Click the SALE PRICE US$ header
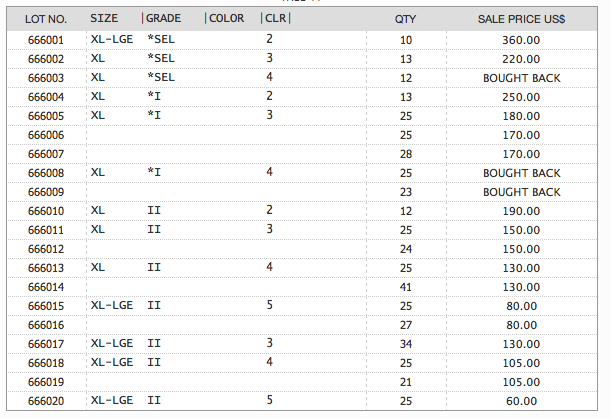The height and width of the screenshot is (419, 611). point(521,19)
